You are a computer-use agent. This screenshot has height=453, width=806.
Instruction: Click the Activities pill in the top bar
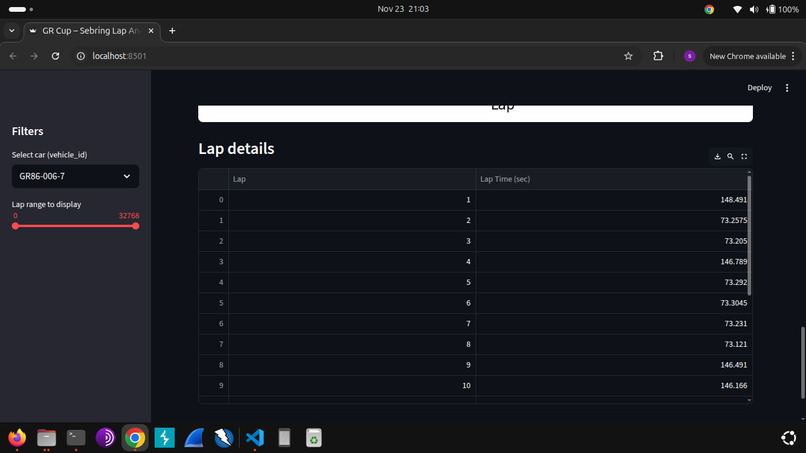point(21,9)
